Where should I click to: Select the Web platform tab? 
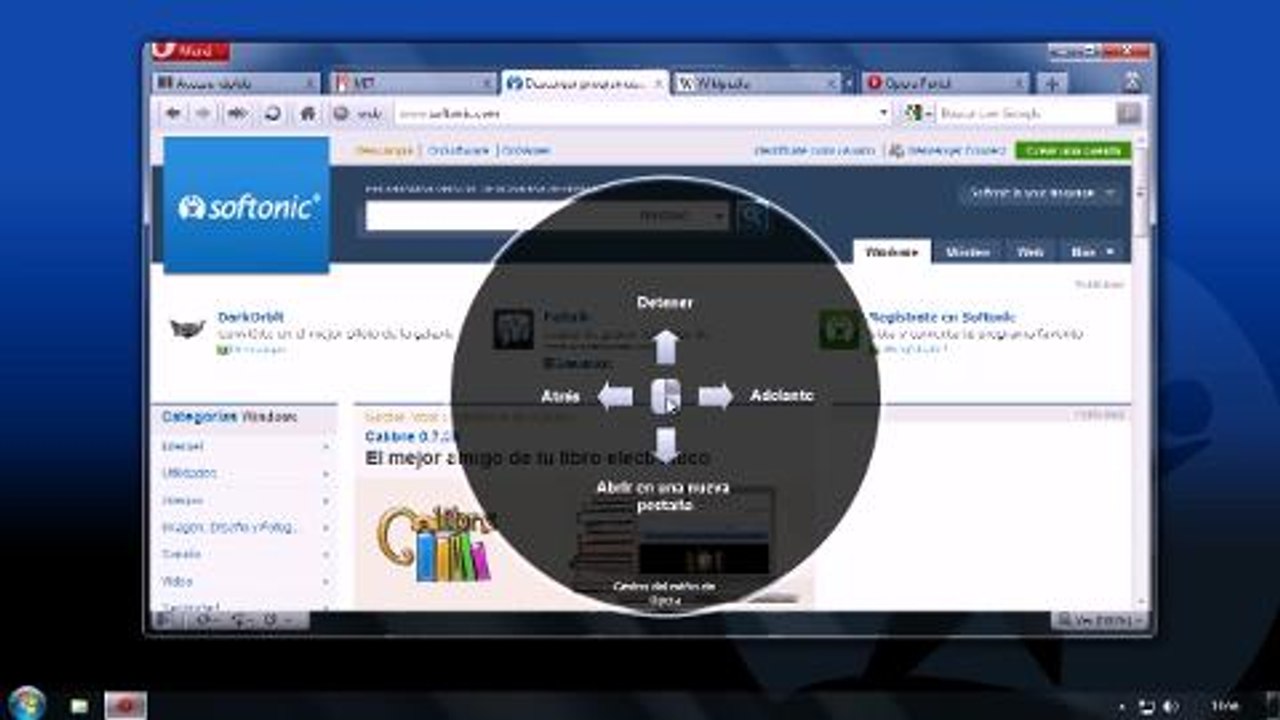pos(1030,252)
